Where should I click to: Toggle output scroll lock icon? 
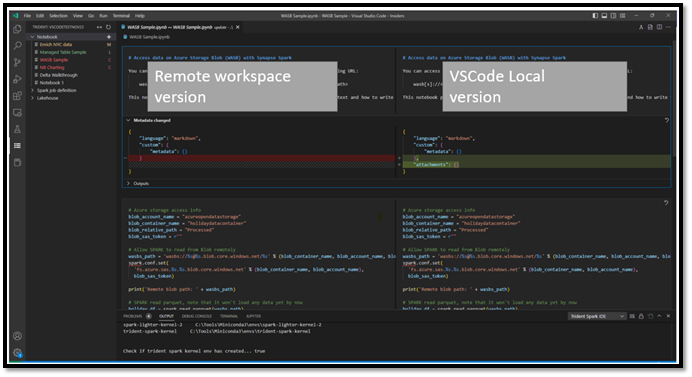coord(641,316)
